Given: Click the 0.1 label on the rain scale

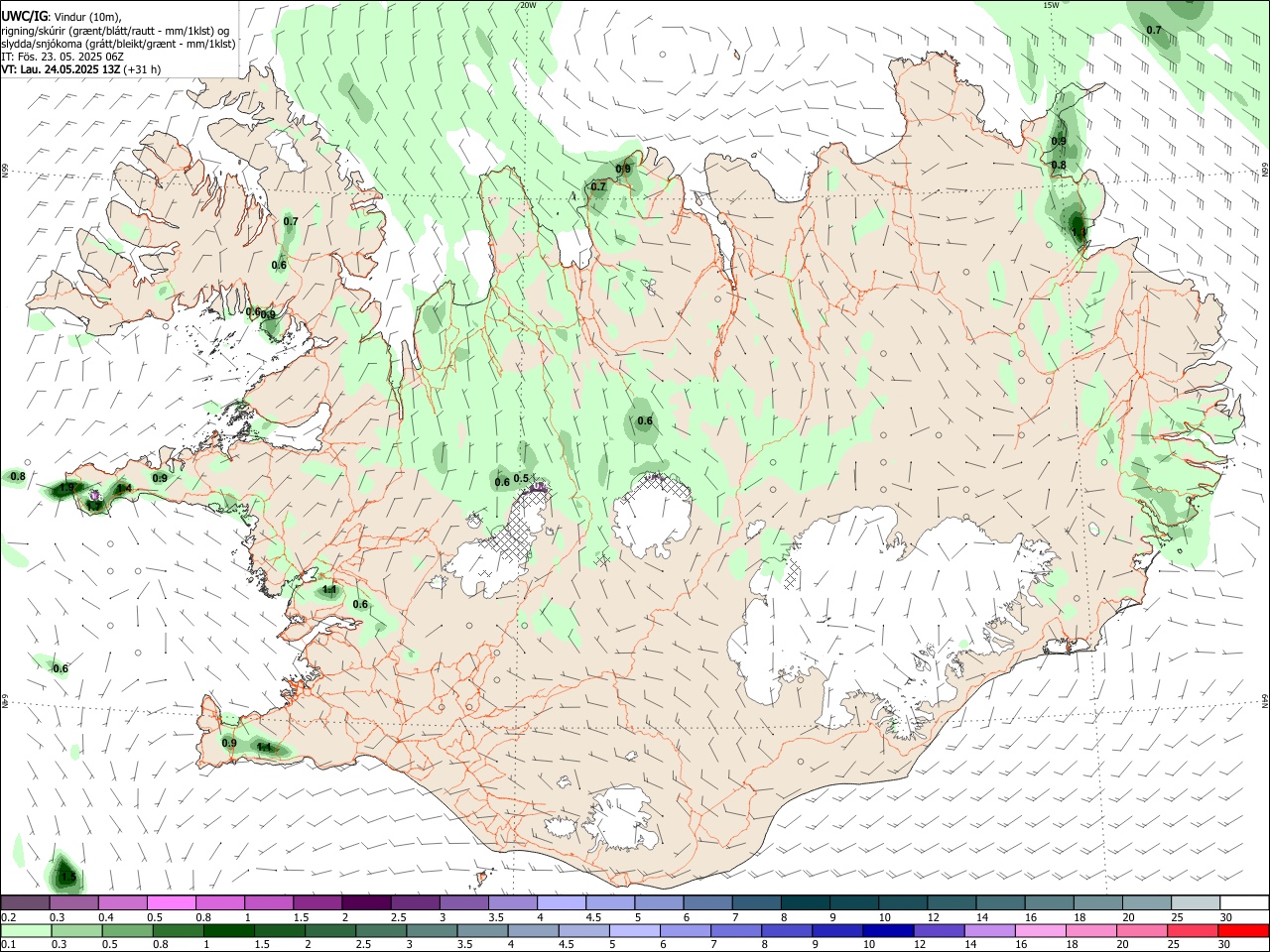Looking at the screenshot, I should tap(8, 944).
